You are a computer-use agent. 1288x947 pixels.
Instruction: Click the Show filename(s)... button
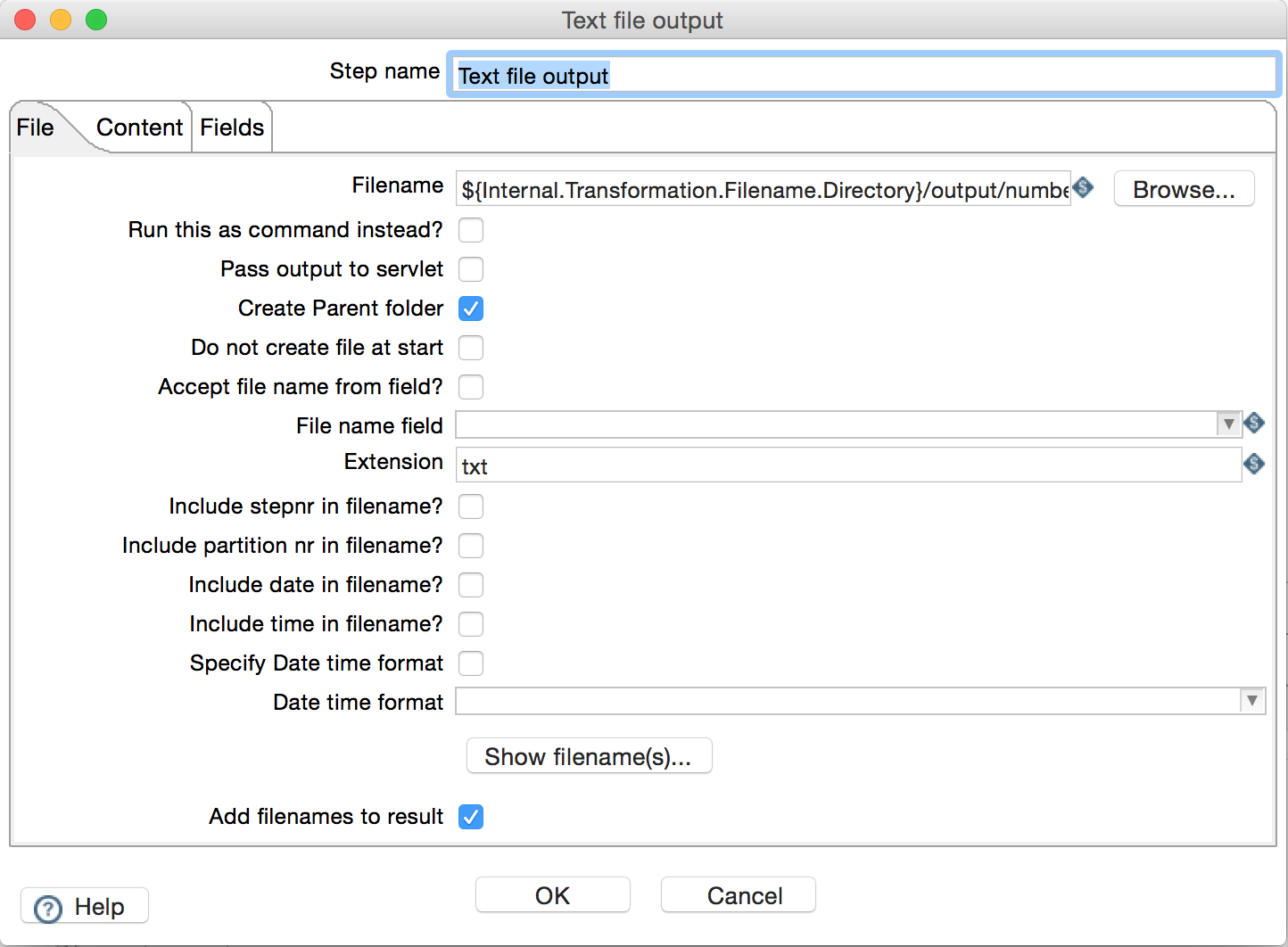[589, 756]
